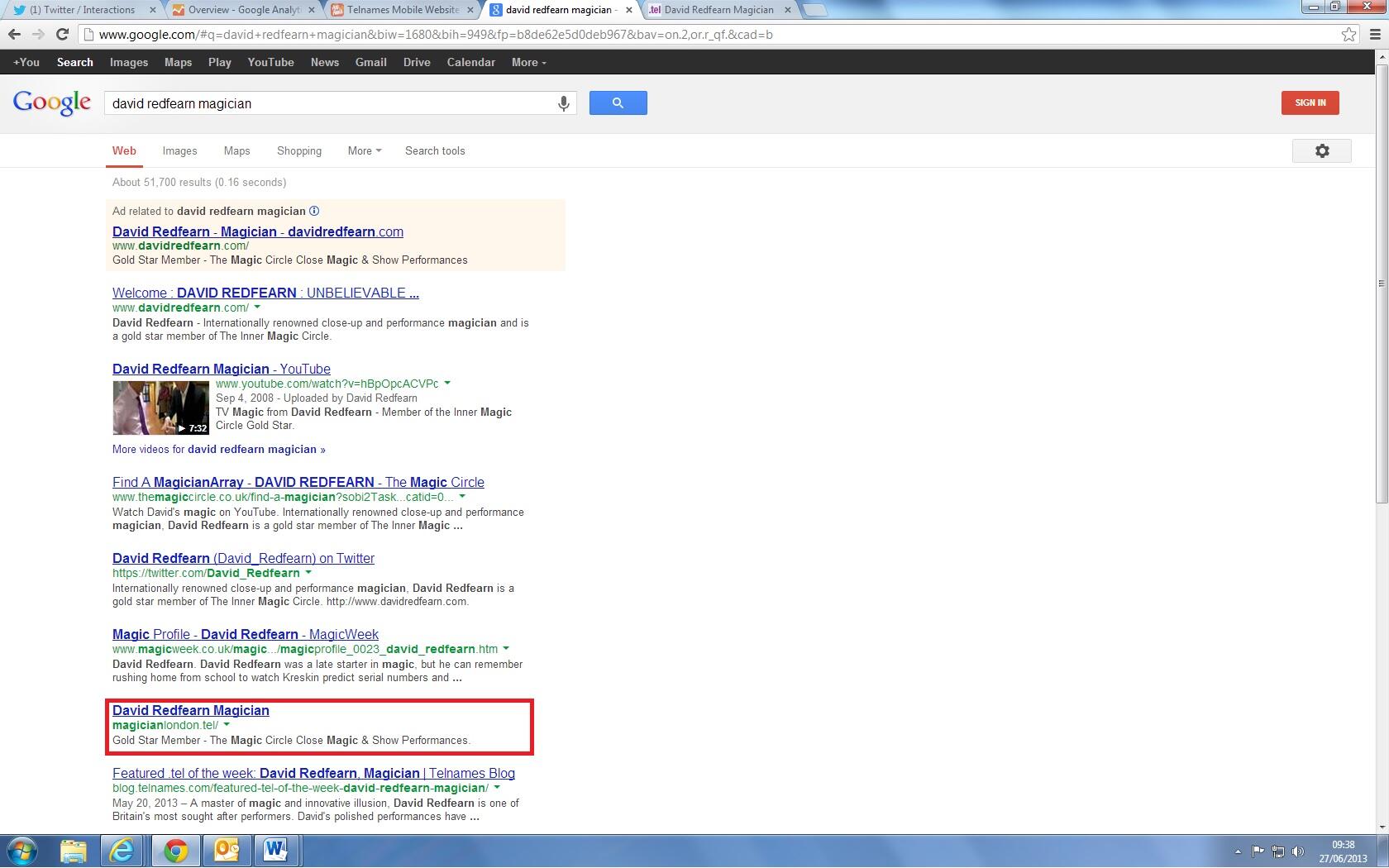Viewport: 1389px width, 868px height.
Task: Open Gmail from the Google bar
Action: click(x=370, y=62)
